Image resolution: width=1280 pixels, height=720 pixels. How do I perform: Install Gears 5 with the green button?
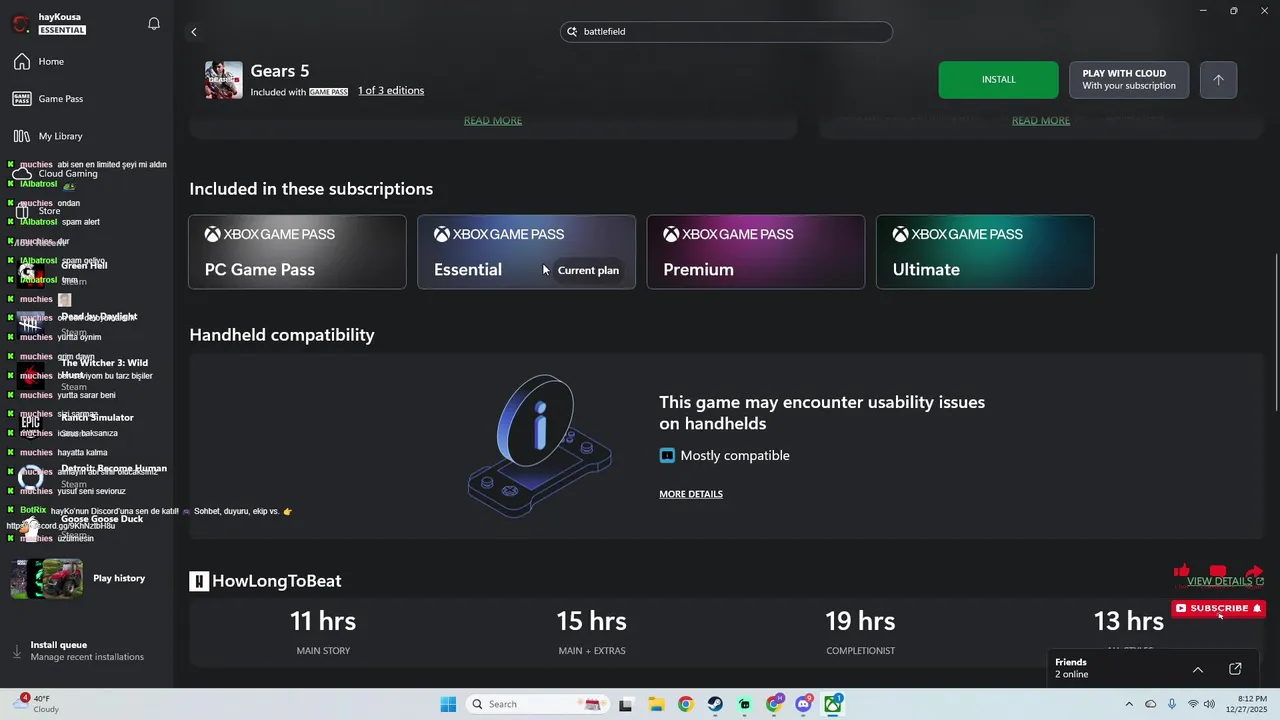point(998,80)
